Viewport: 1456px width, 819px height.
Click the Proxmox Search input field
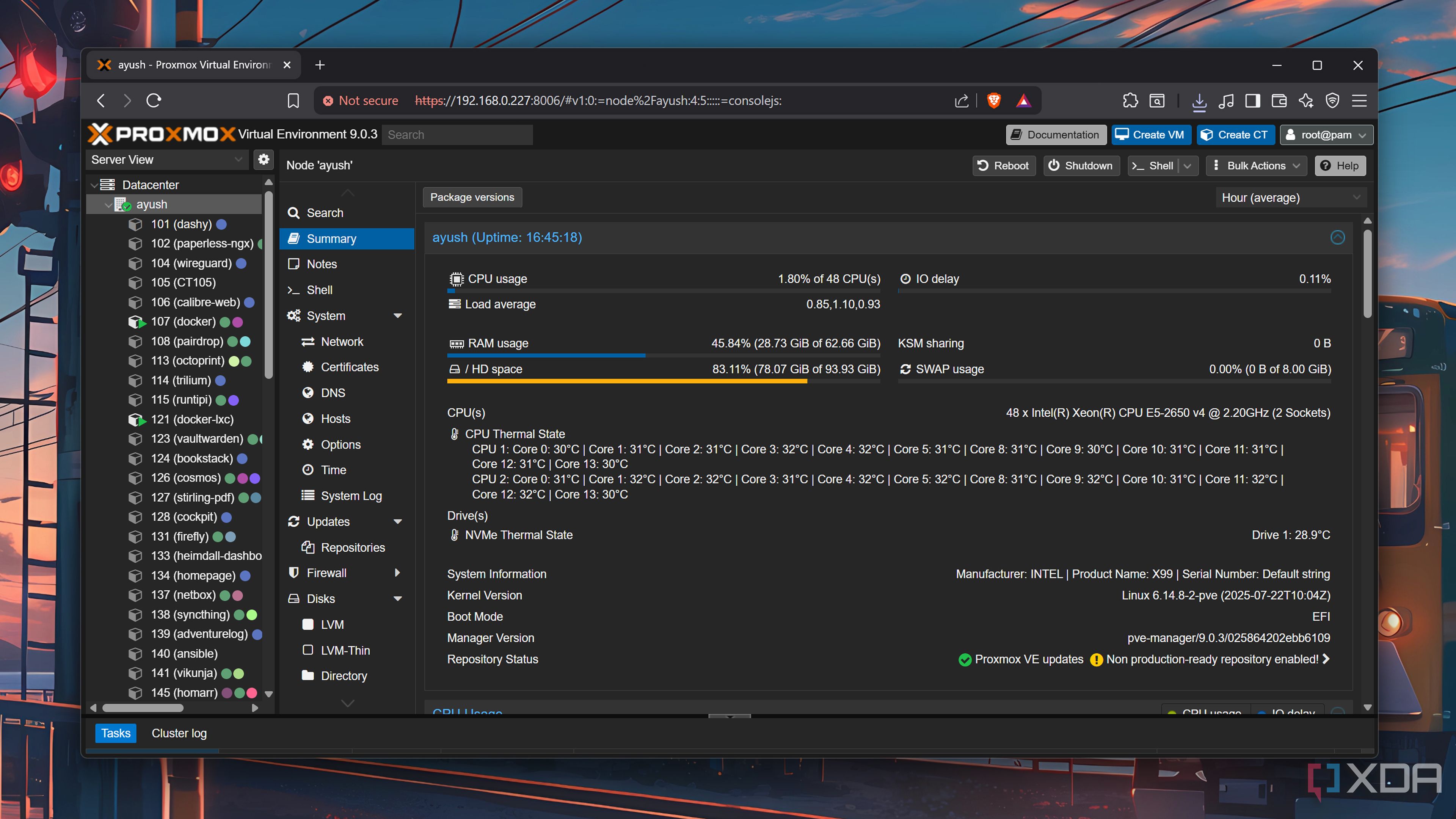[x=457, y=135]
